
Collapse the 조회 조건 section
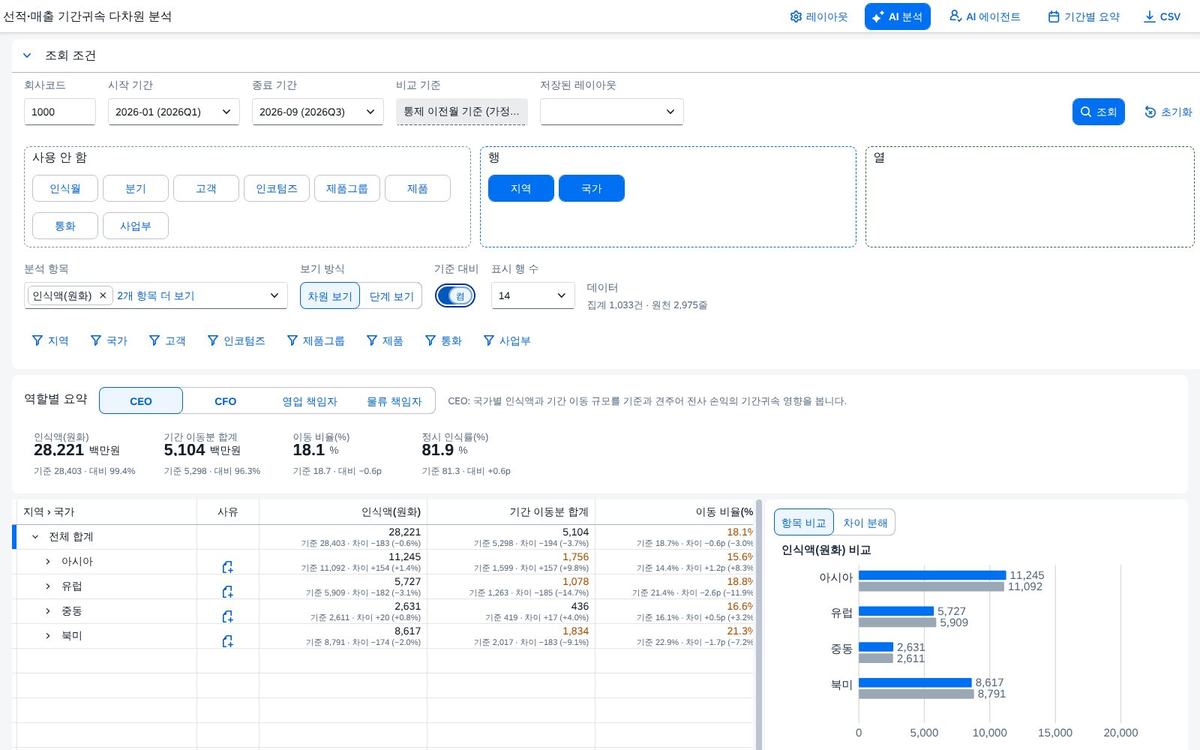click(x=28, y=56)
